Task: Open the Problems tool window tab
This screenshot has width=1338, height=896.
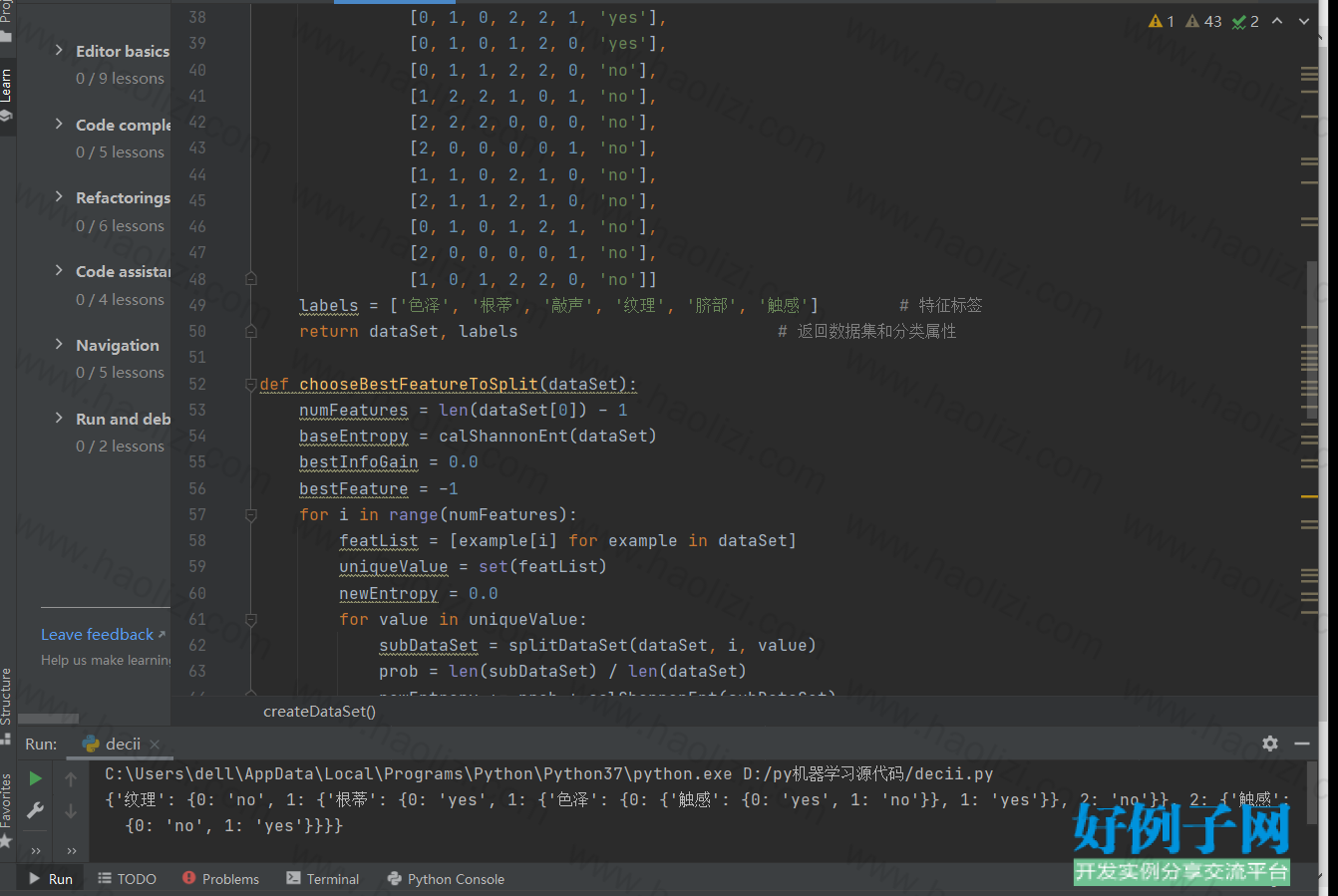Action: pyautogui.click(x=221, y=879)
